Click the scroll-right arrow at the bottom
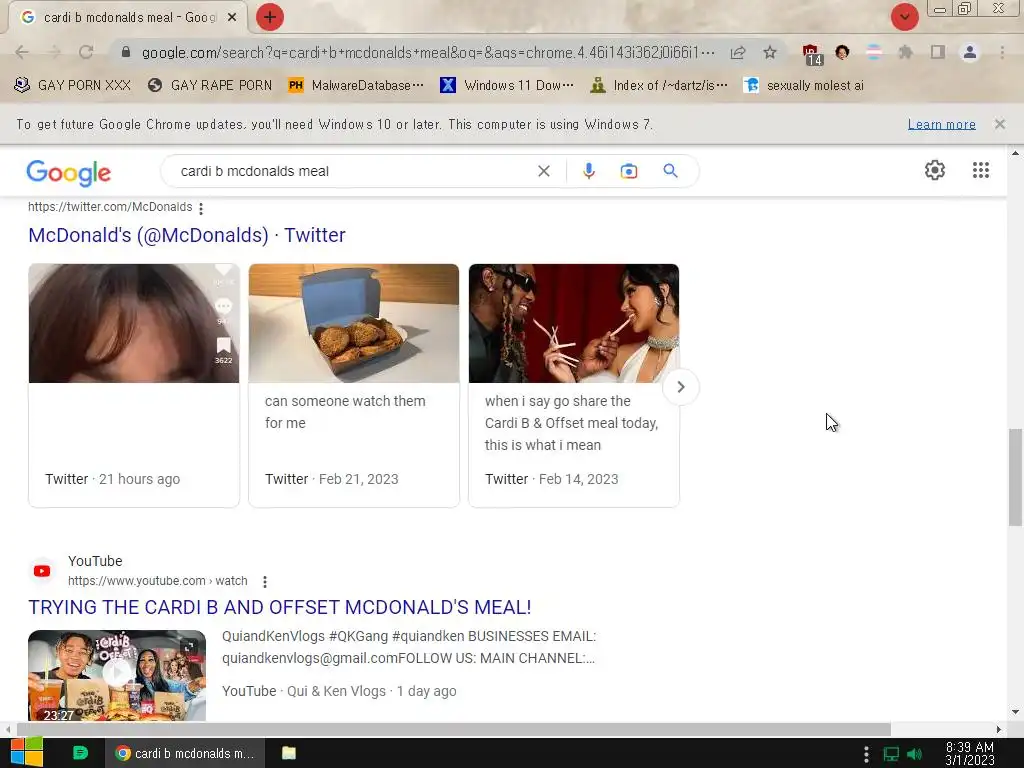 [999, 729]
